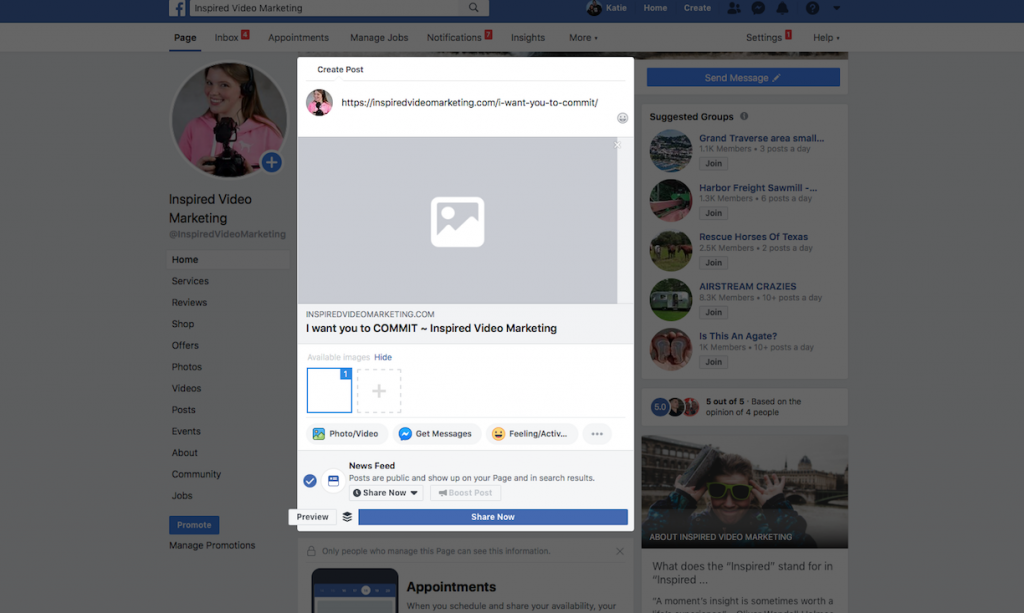Viewport: 1024px width, 613px height.
Task: Add another image with the plus tile
Action: (x=379, y=390)
